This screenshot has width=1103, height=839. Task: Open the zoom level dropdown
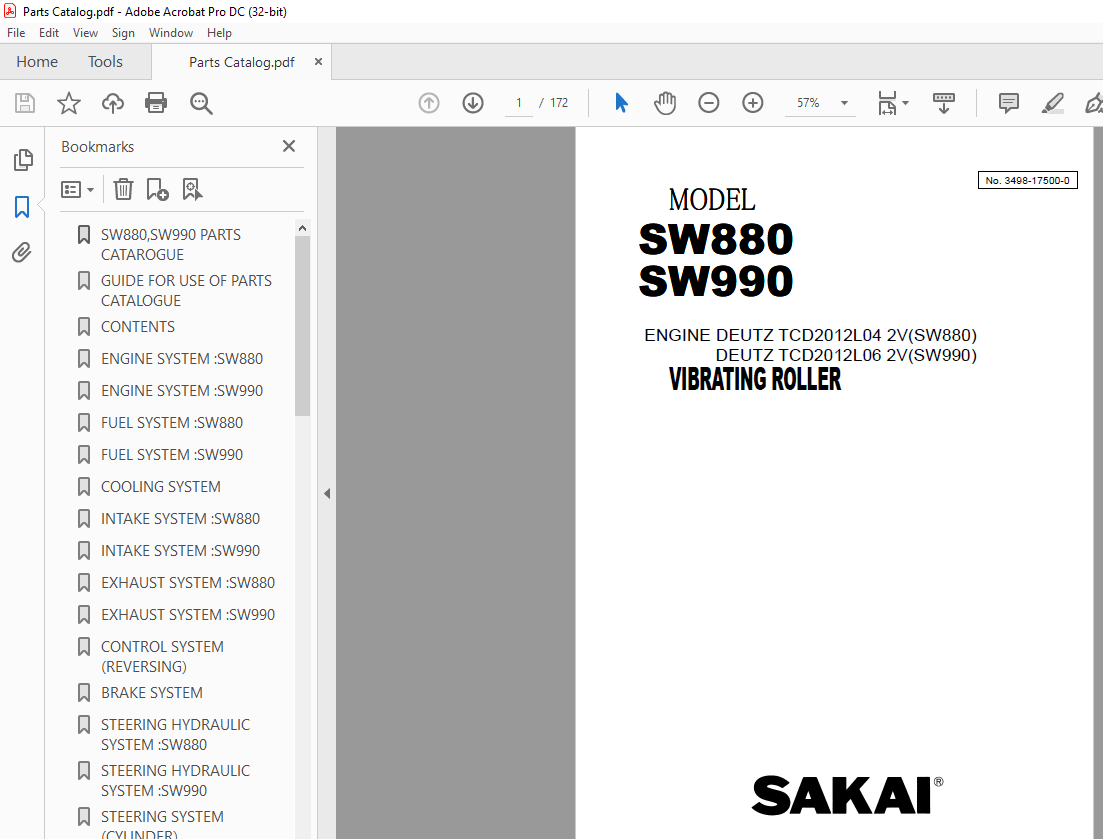(844, 103)
